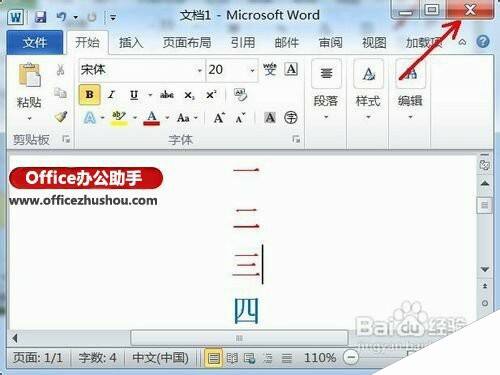The image size is (500, 375).
Task: Apply character border icon
Action: click(291, 70)
